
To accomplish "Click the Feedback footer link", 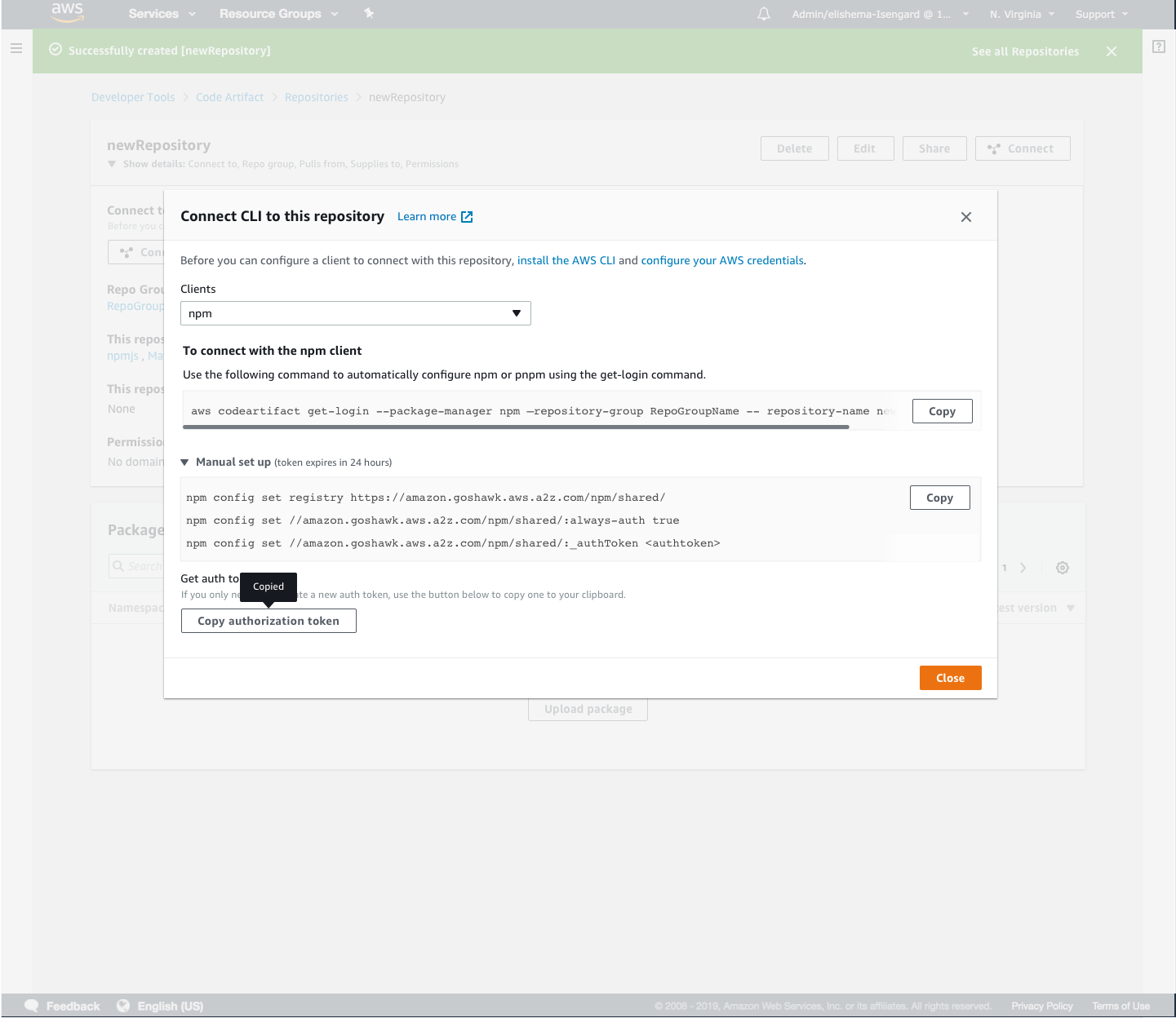I will [x=63, y=1006].
